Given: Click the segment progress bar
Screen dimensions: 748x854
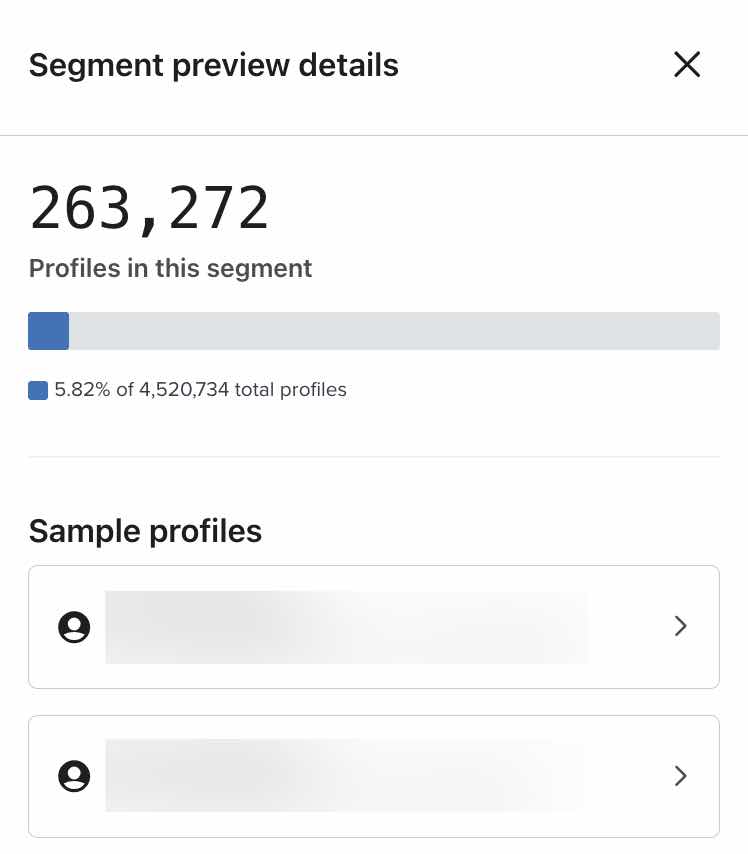Looking at the screenshot, I should pyautogui.click(x=374, y=330).
